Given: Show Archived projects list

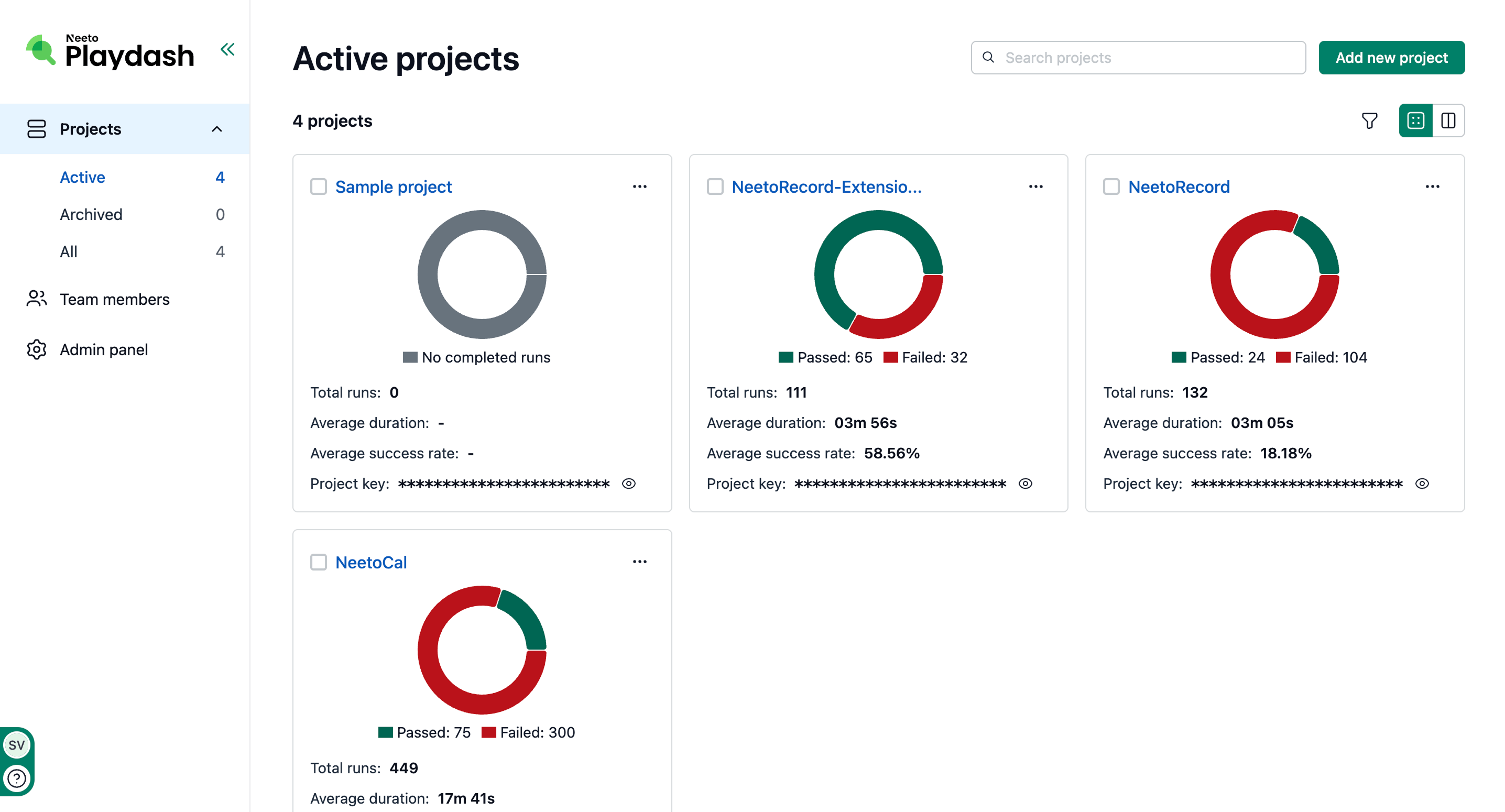Looking at the screenshot, I should pos(91,214).
